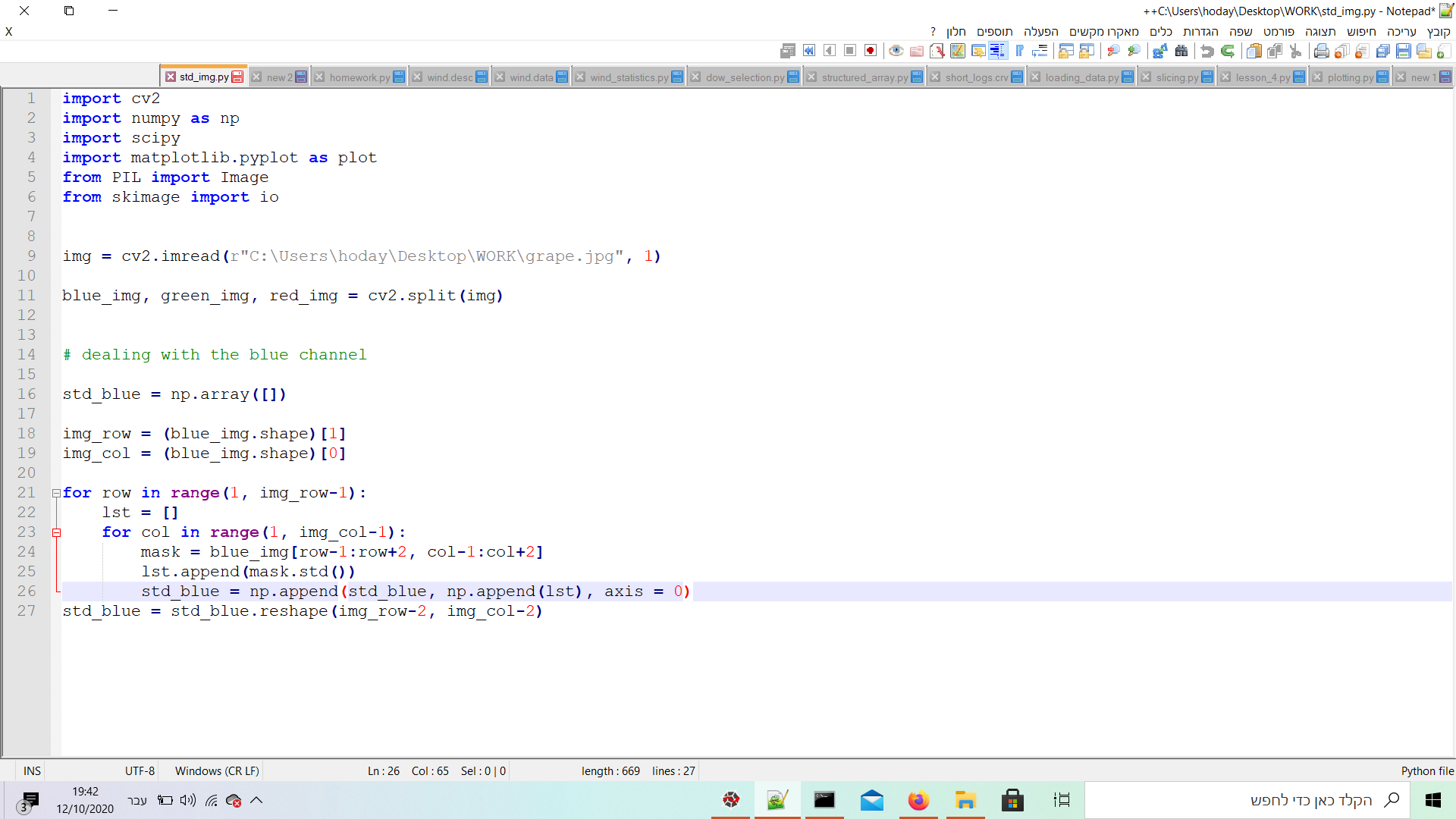1456x819 pixels.
Task: Paste from clipboard toolbar icon
Action: [x=1254, y=51]
